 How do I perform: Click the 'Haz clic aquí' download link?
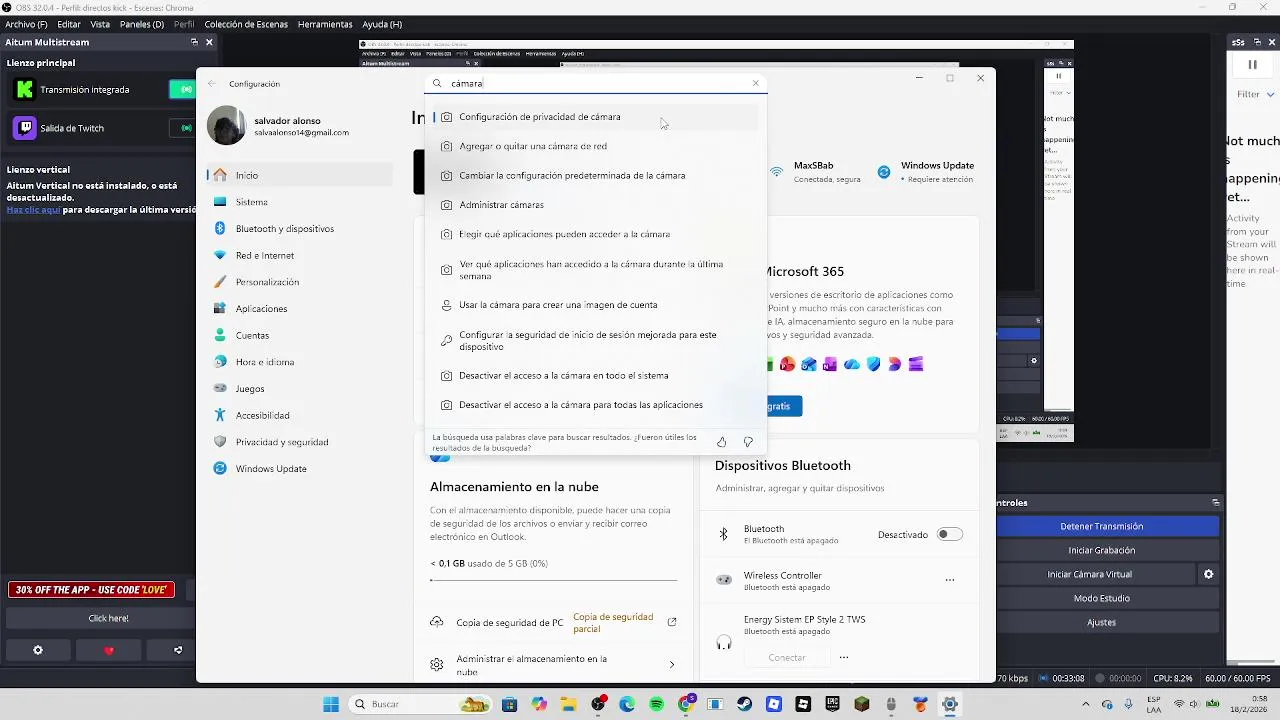33,210
